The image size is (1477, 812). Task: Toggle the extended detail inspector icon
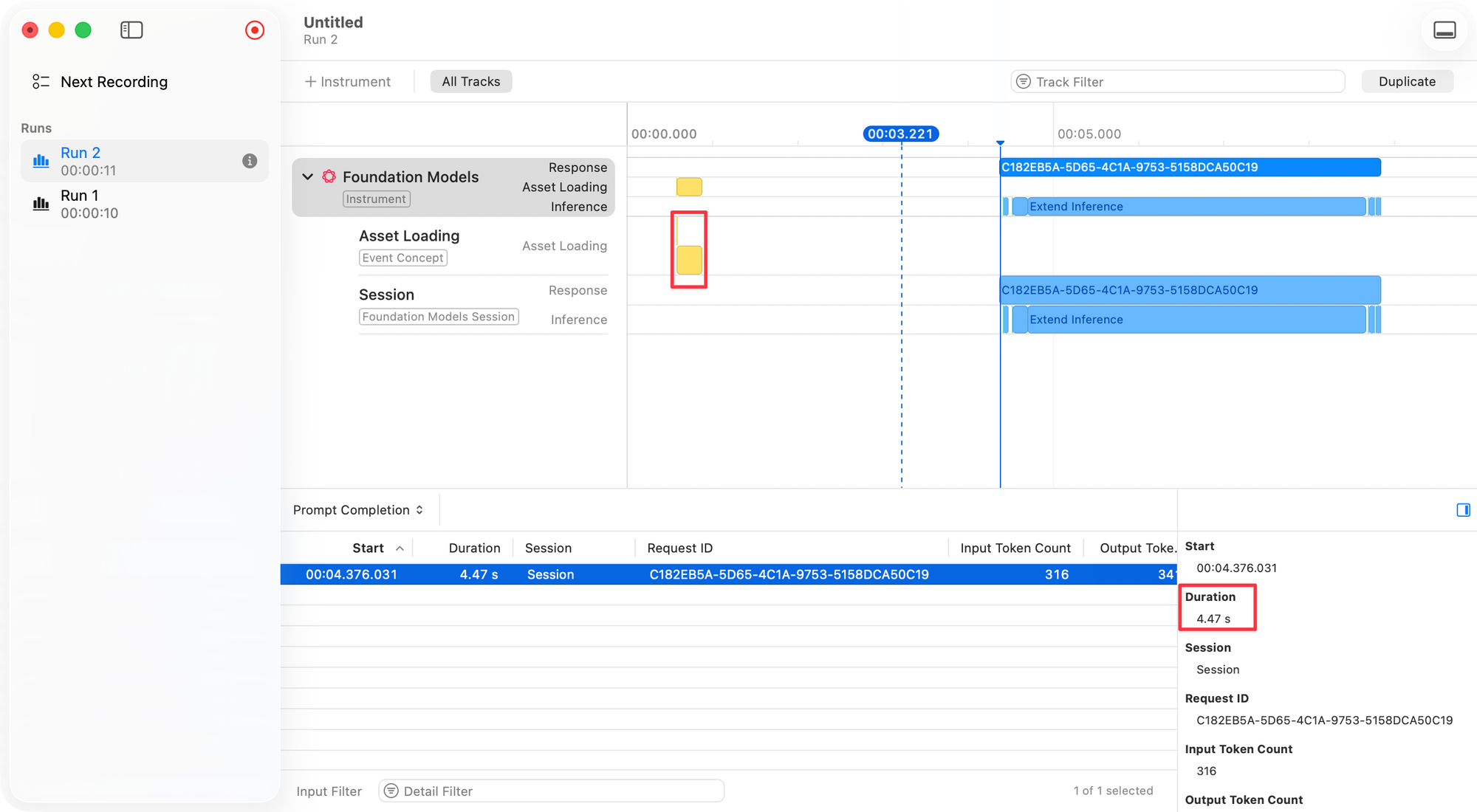click(1463, 510)
